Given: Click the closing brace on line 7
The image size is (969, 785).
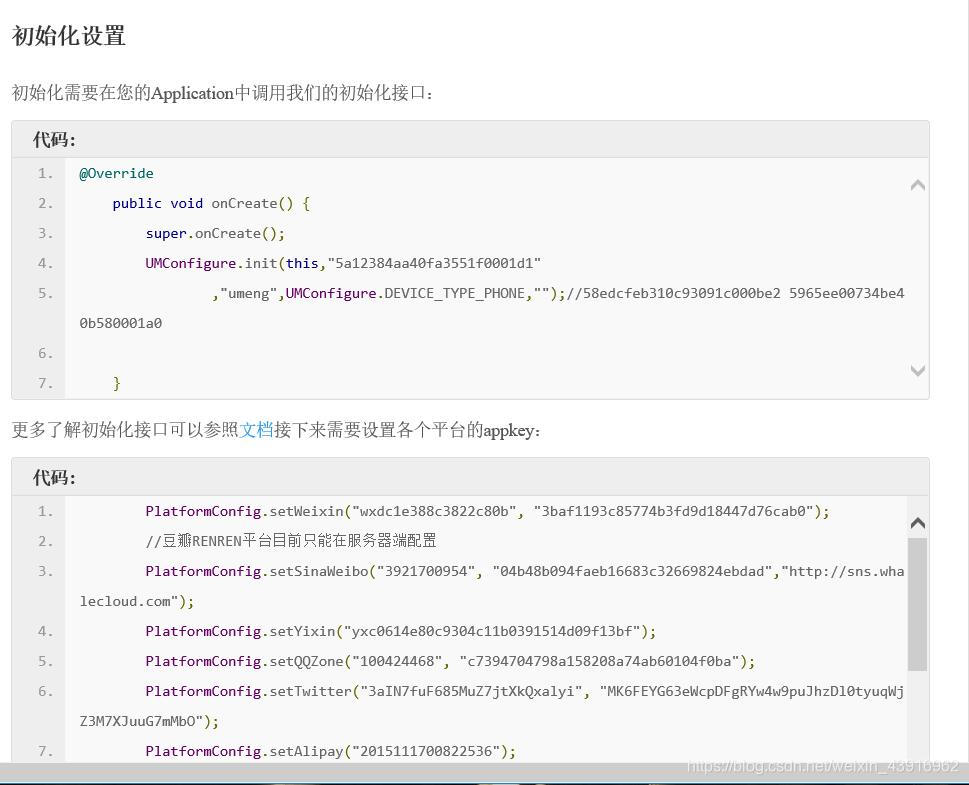Looking at the screenshot, I should [116, 383].
